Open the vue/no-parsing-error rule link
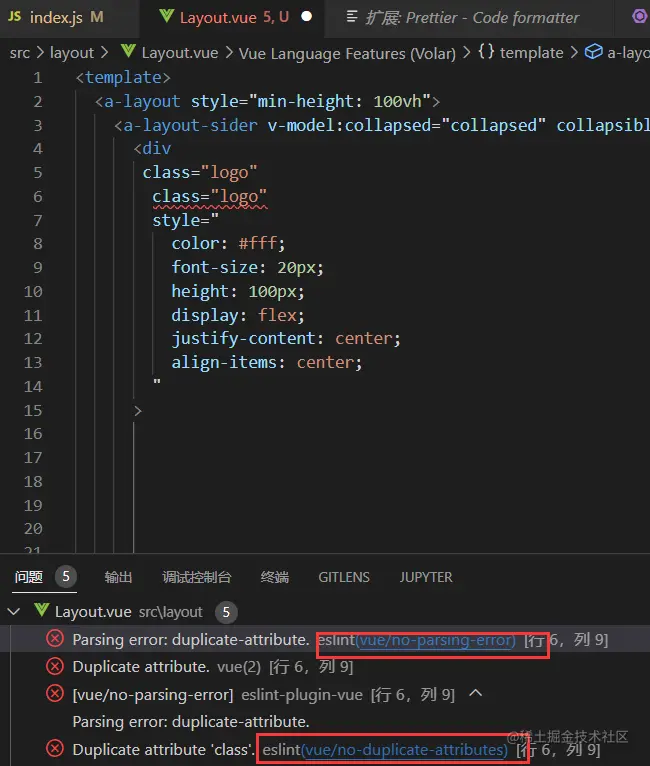650x766 pixels. (x=435, y=639)
